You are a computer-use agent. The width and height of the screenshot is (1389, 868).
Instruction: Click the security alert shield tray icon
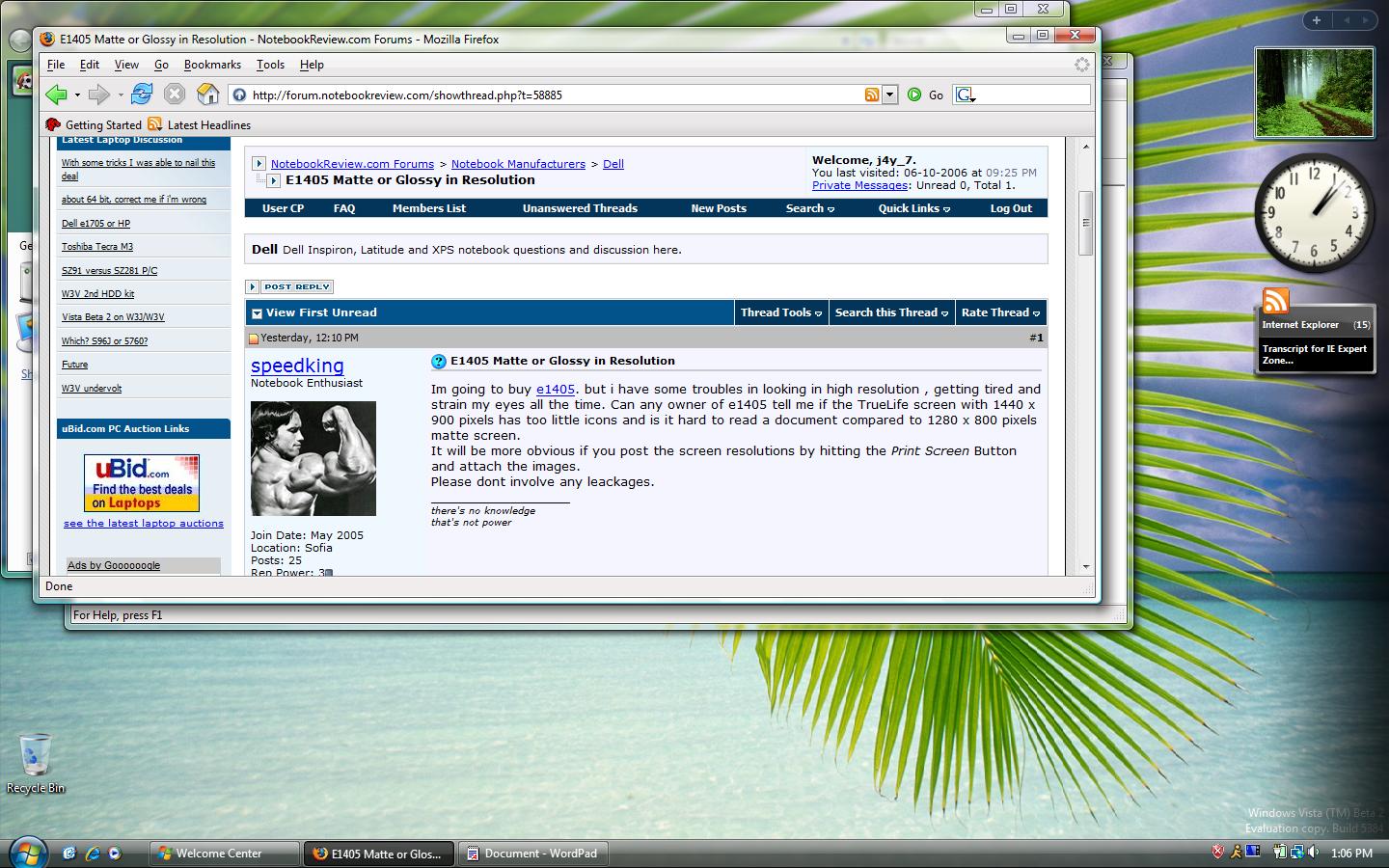click(x=1218, y=853)
